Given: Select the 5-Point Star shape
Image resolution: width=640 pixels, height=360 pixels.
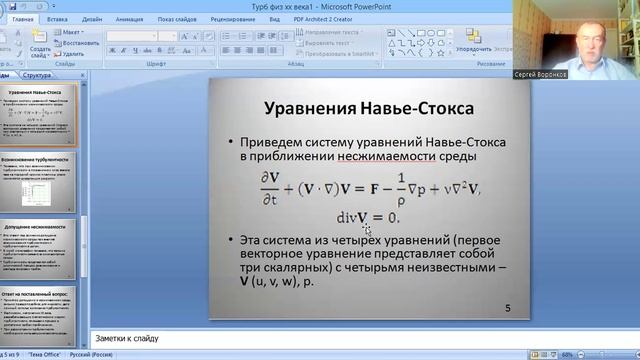Looking at the screenshot, I should coord(440,53).
